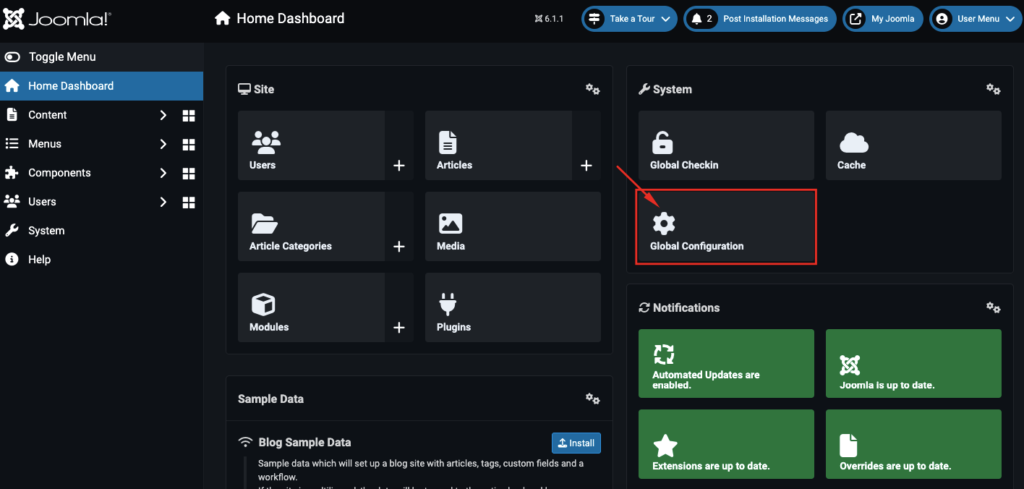Add a new article with plus
The width and height of the screenshot is (1024, 489).
(x=586, y=166)
